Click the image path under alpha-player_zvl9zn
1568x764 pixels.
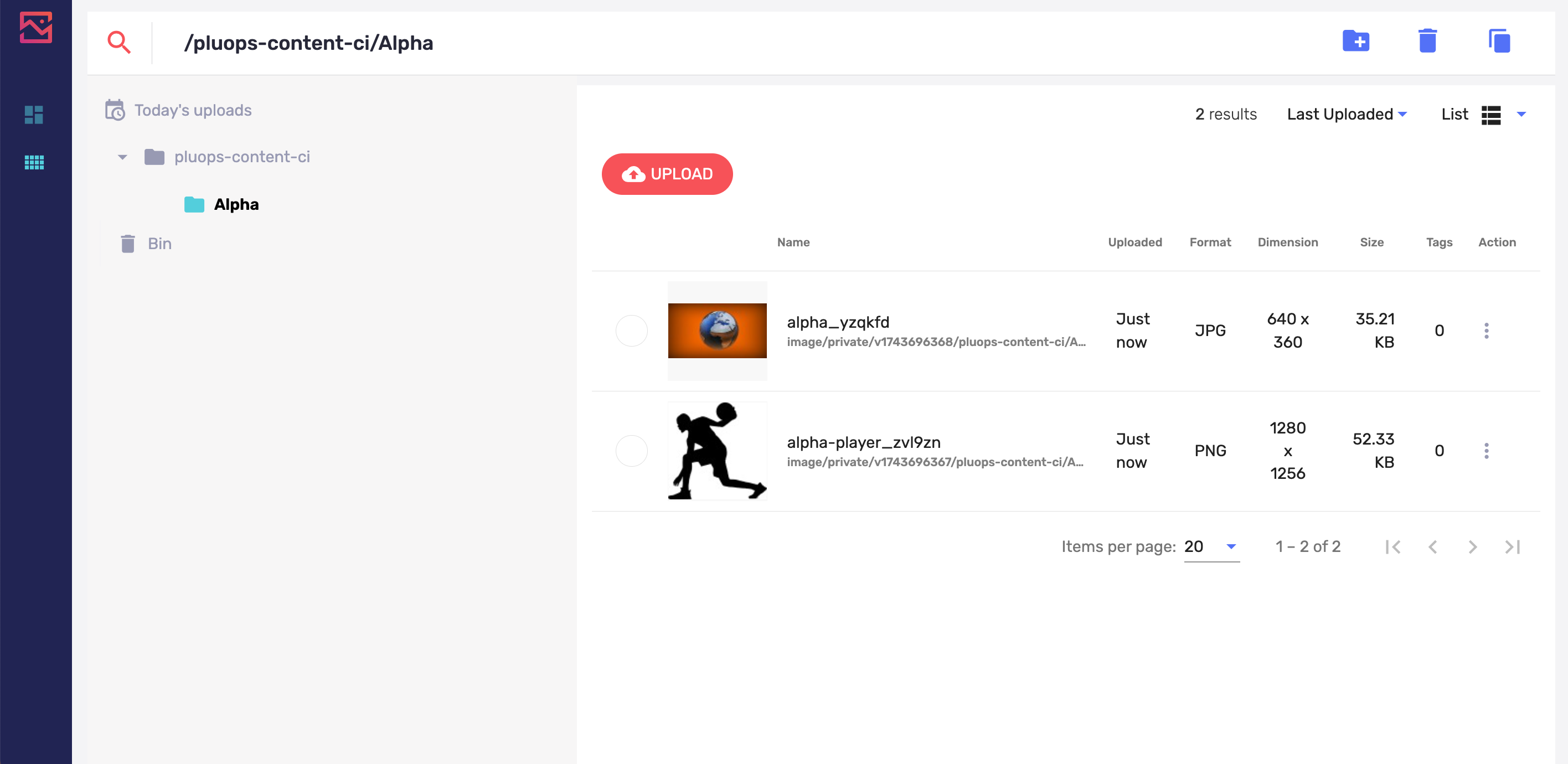(935, 462)
